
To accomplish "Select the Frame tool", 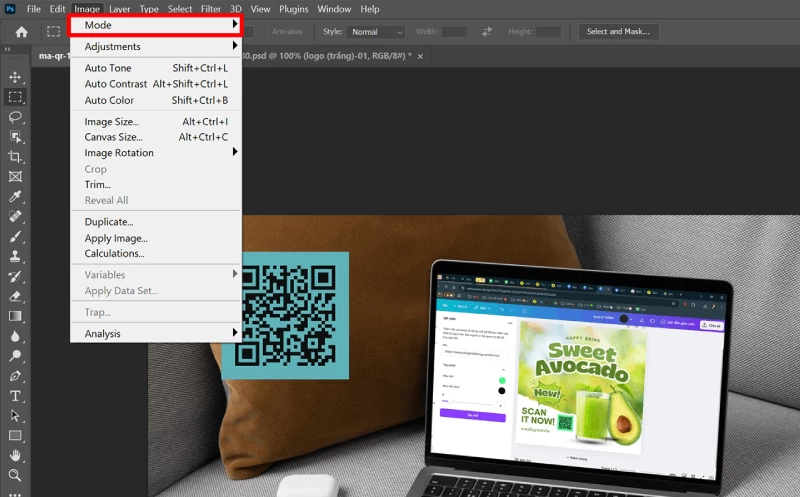I will pyautogui.click(x=15, y=177).
